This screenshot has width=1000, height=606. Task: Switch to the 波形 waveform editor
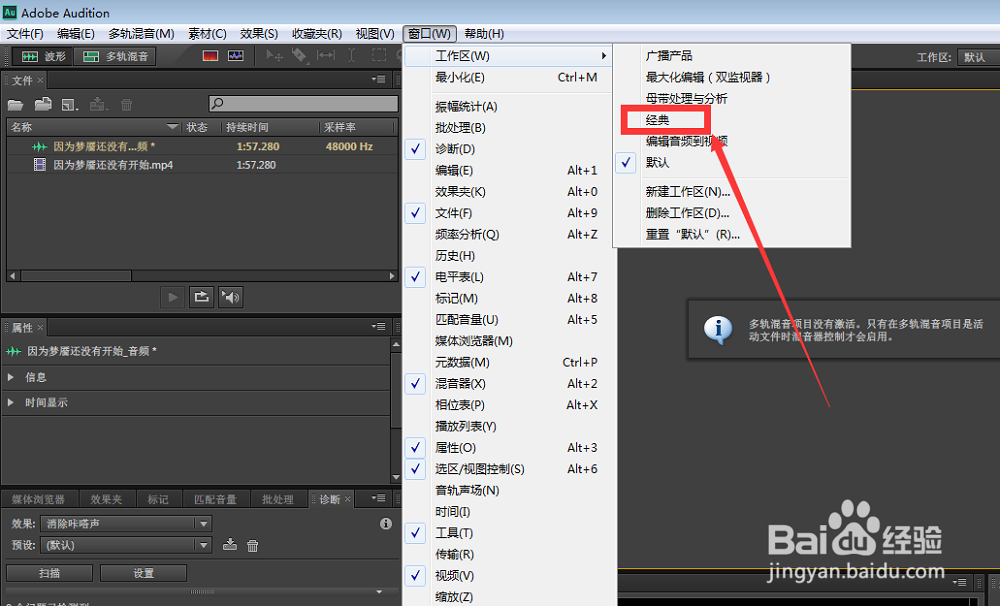pos(42,56)
